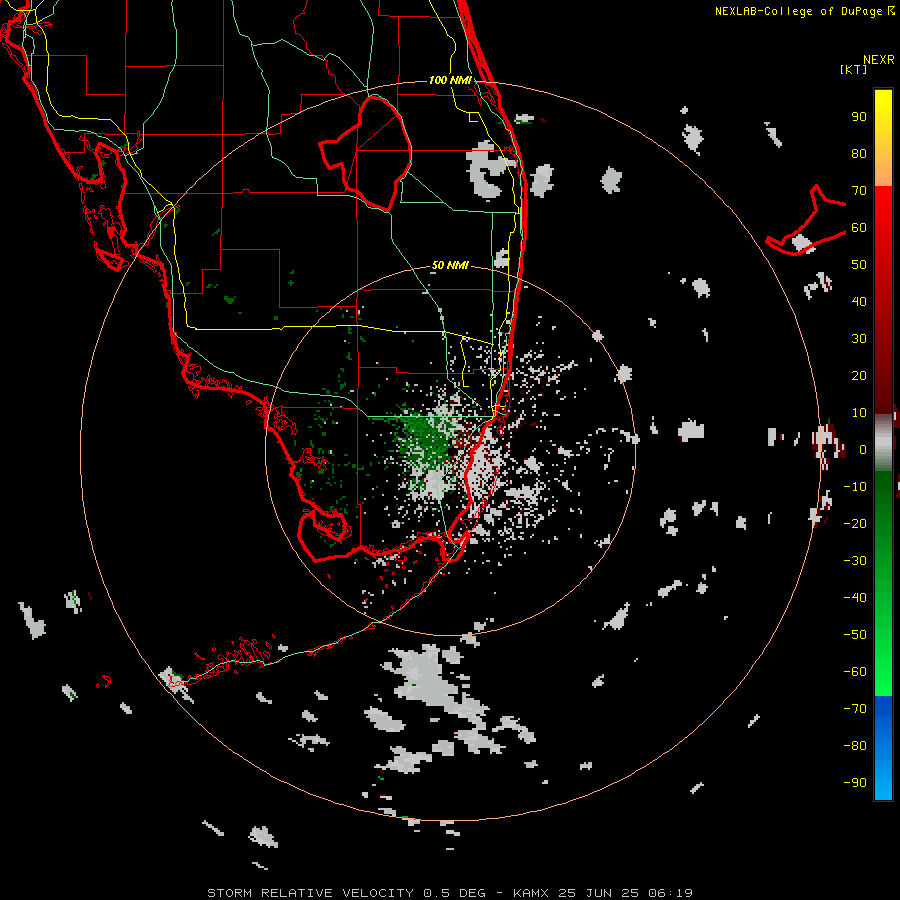
Task: Click the 50 NMI range ring label
Action: [x=450, y=265]
